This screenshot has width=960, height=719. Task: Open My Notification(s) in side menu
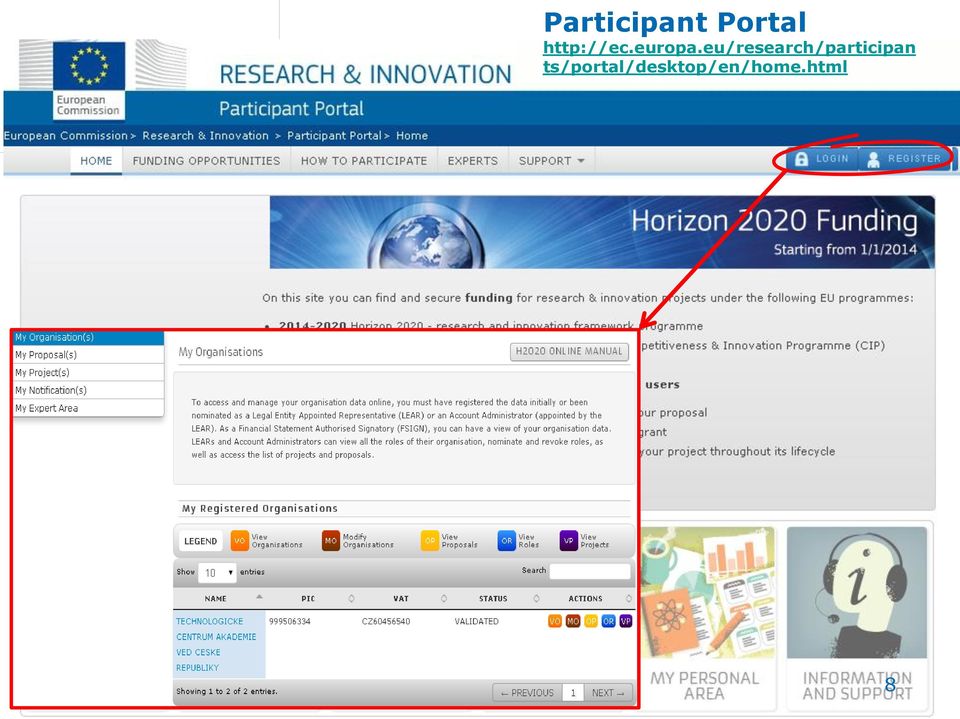pos(89,390)
